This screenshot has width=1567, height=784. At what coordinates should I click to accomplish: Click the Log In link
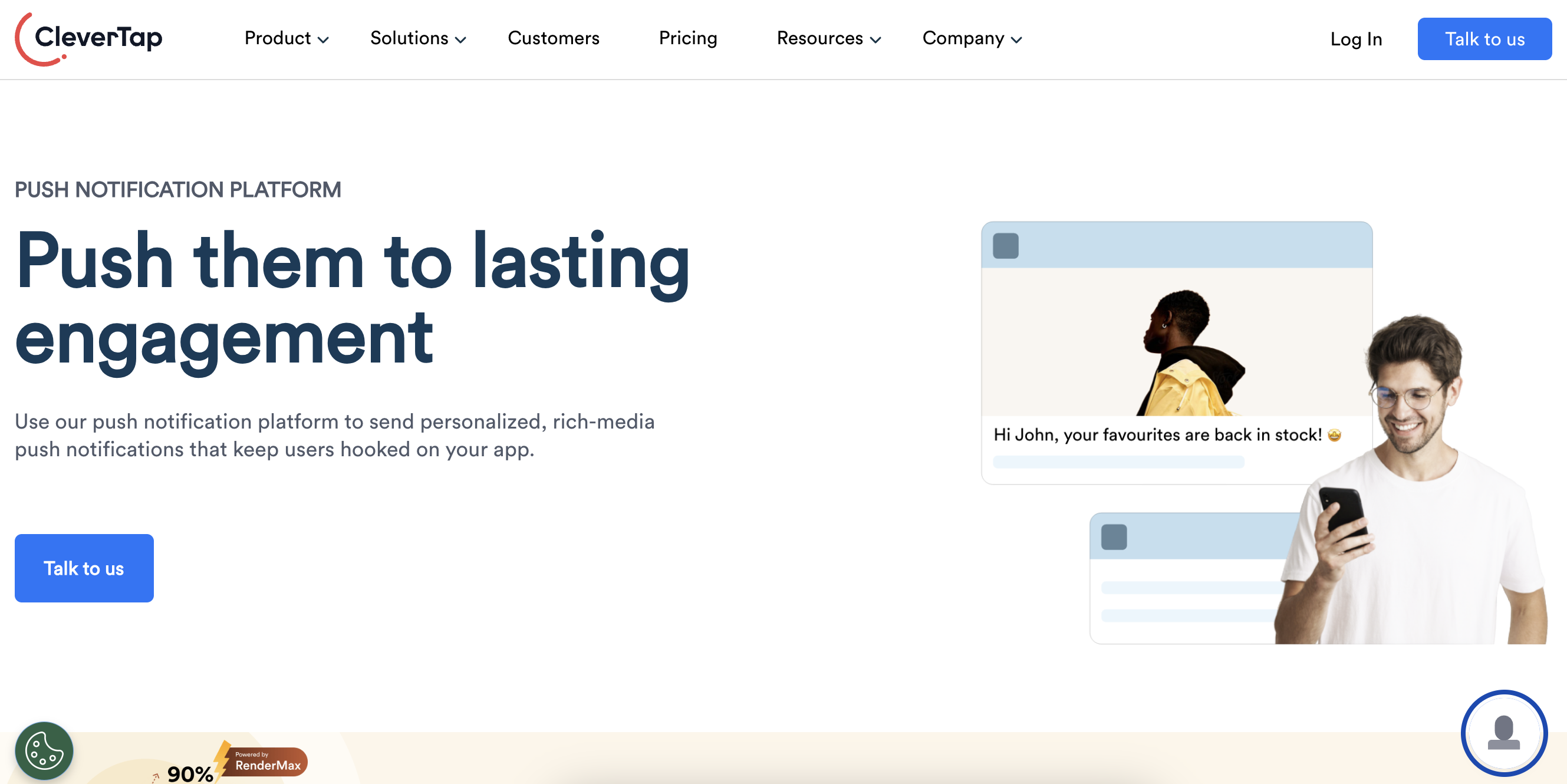tap(1355, 39)
